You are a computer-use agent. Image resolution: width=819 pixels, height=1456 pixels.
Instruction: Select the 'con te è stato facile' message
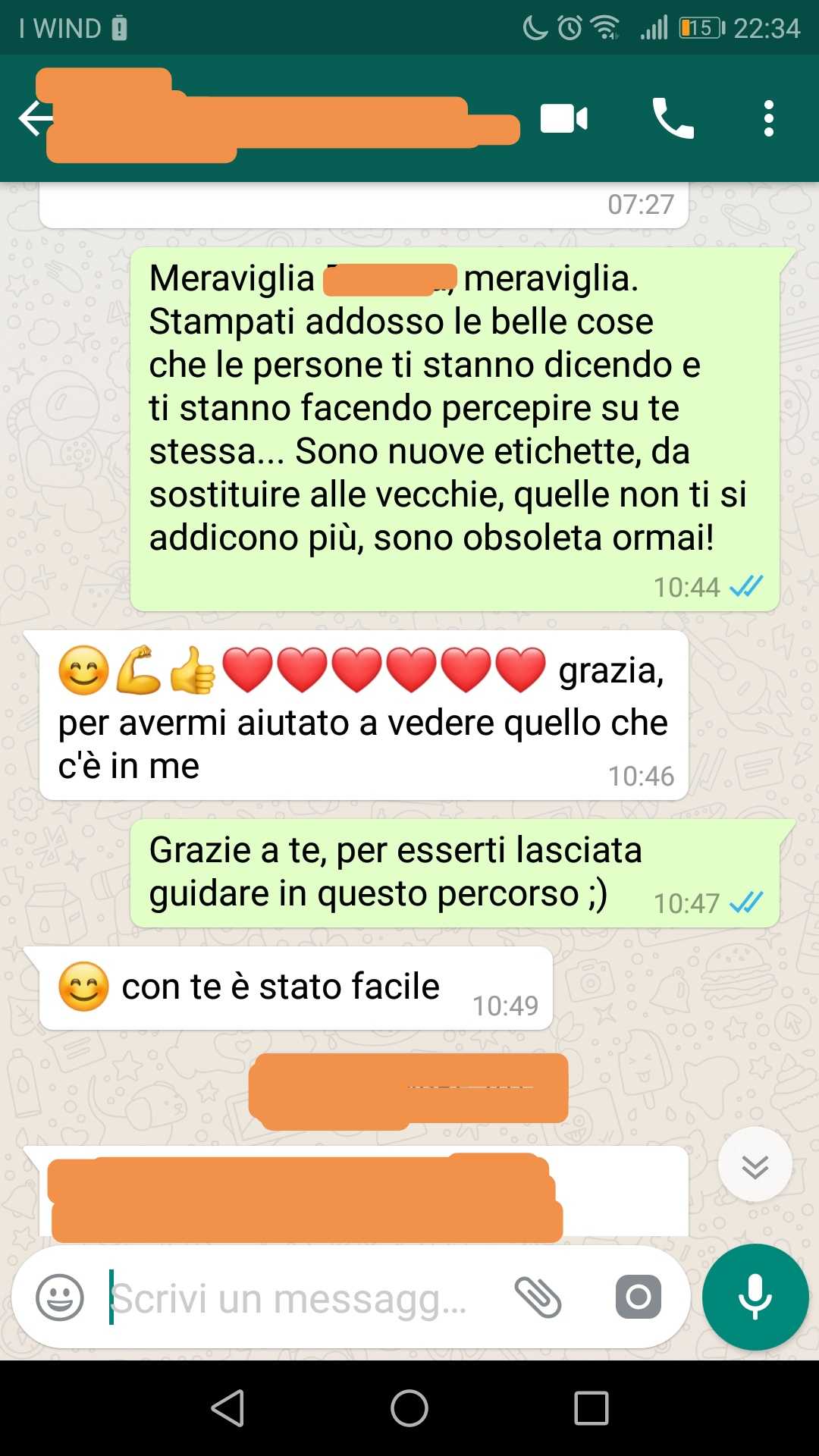296,987
